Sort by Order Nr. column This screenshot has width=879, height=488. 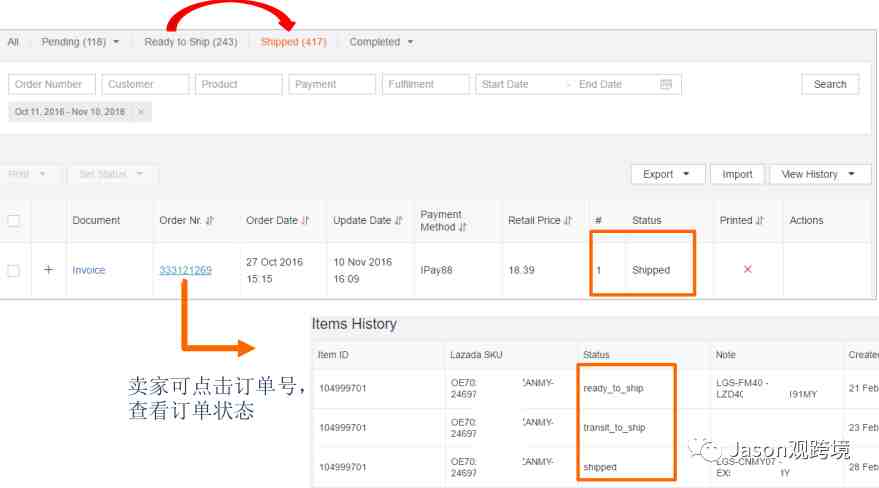(209, 220)
